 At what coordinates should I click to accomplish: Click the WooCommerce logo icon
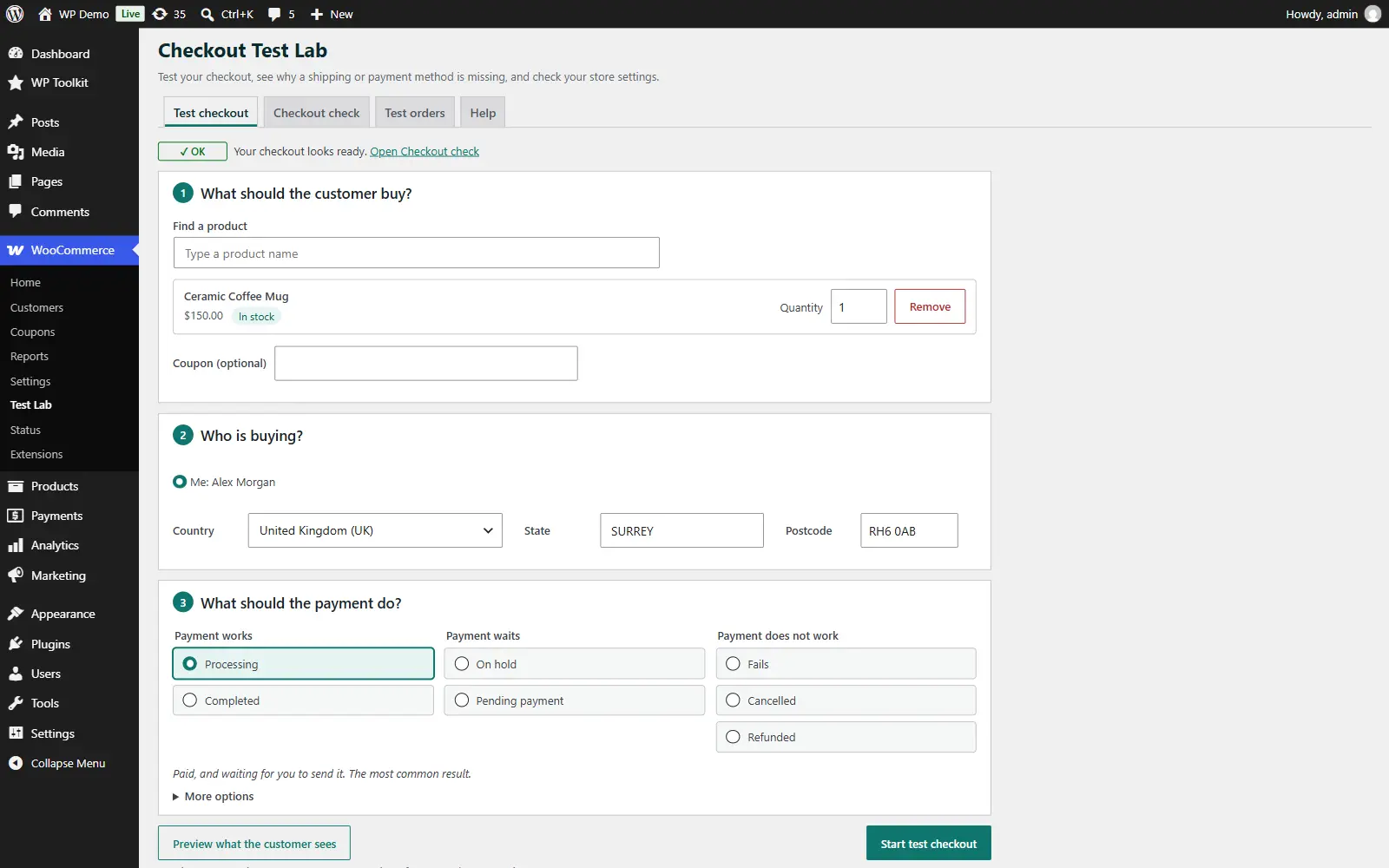pos(16,250)
